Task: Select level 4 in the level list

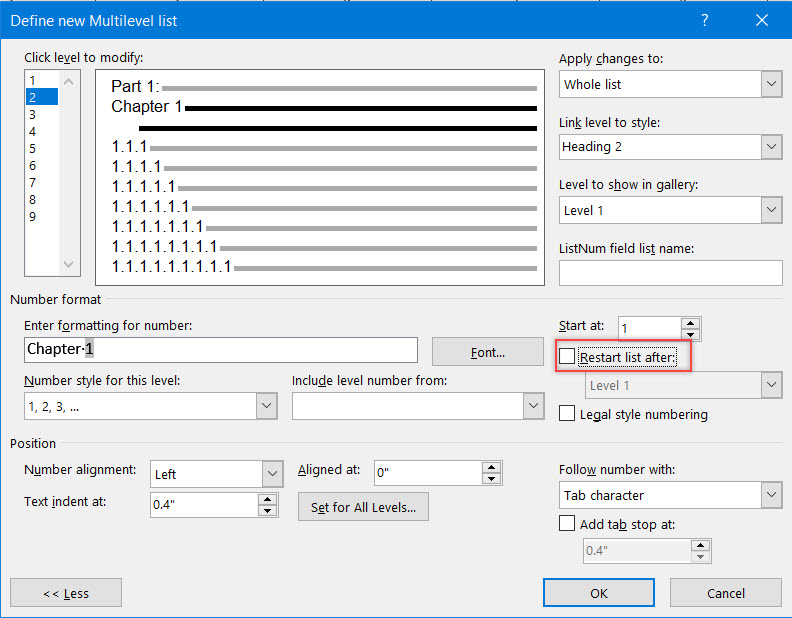Action: (x=42, y=132)
